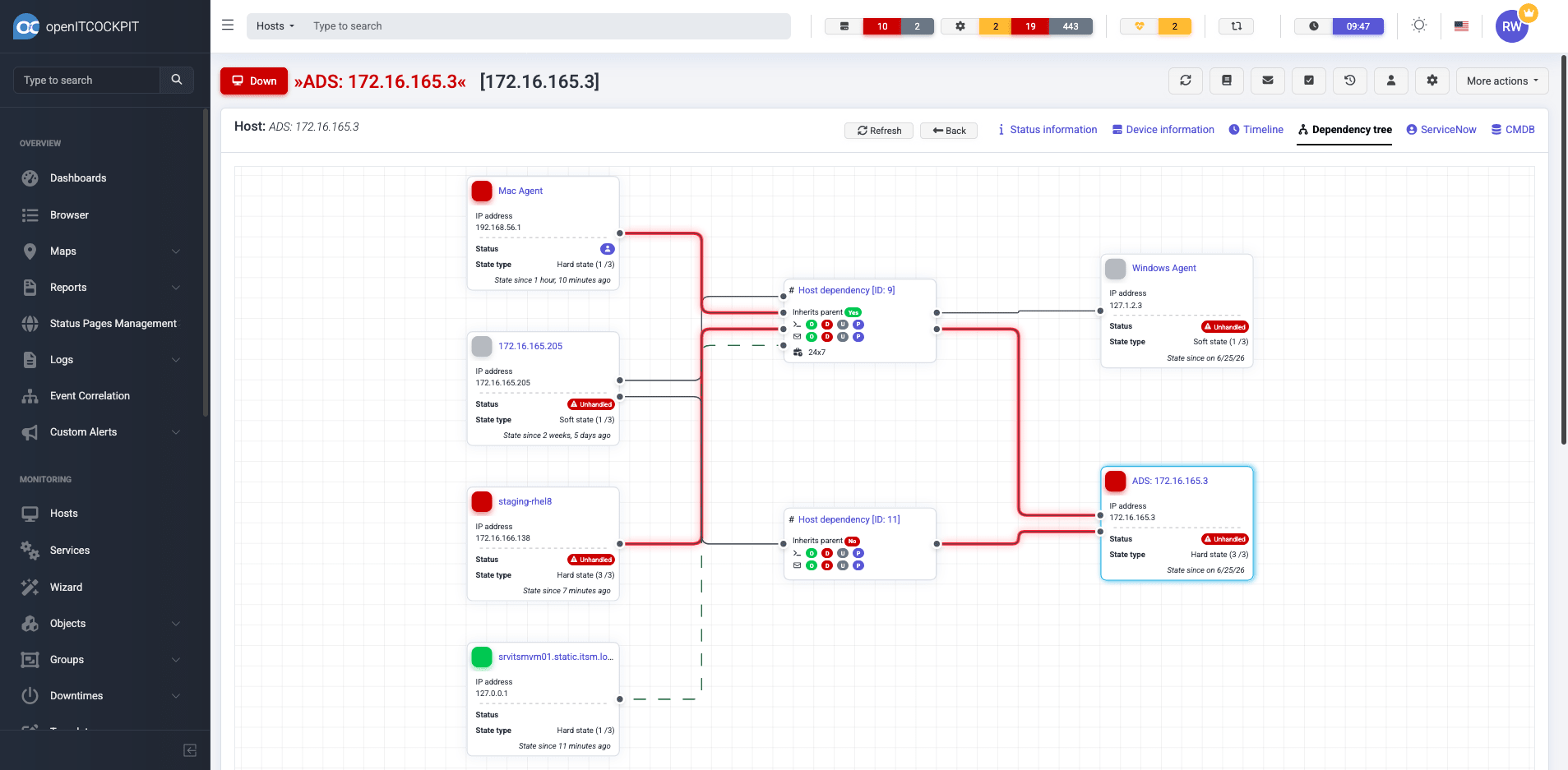1568x770 pixels.
Task: Click the check-square passive check button
Action: click(x=1308, y=81)
